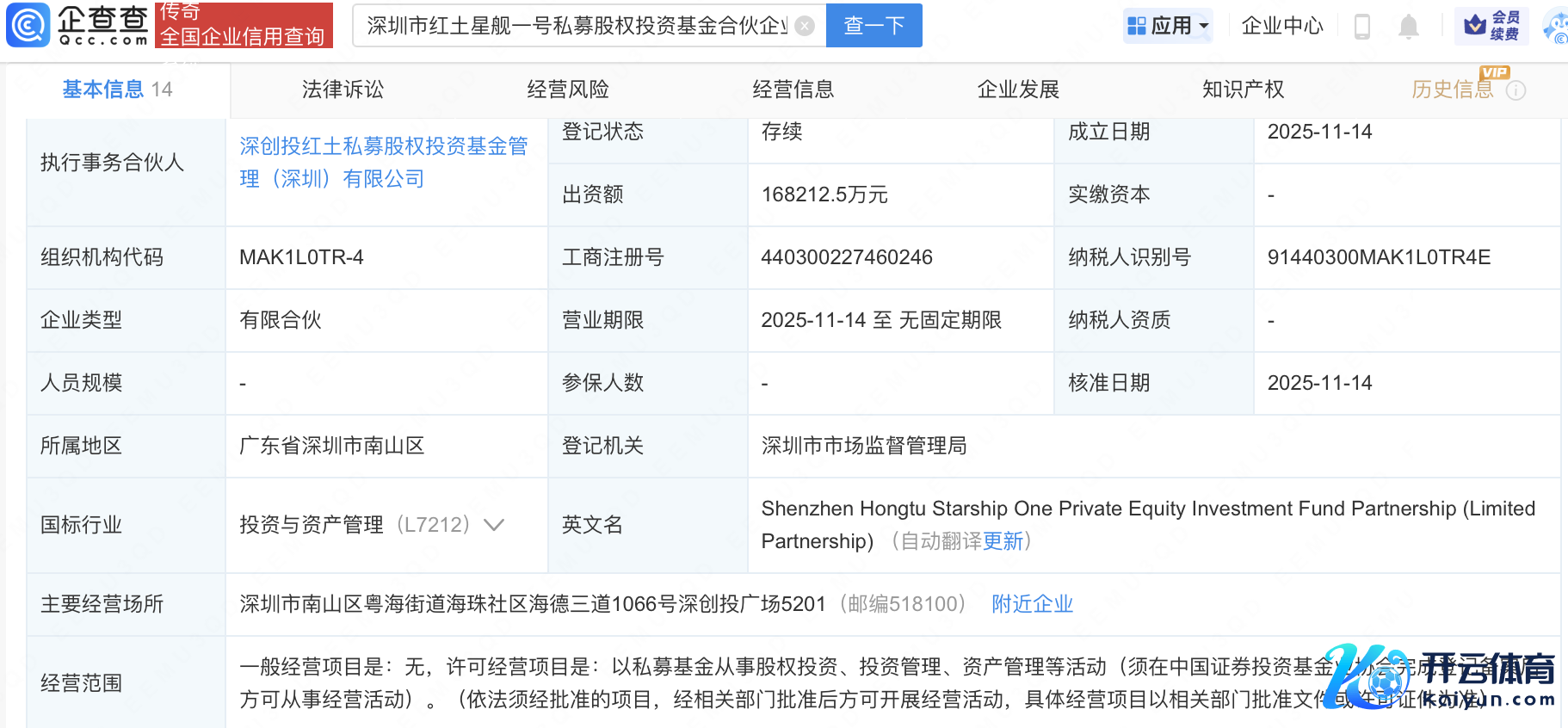Click the crown membership renewal icon
The height and width of the screenshot is (728, 1568).
point(1475,26)
